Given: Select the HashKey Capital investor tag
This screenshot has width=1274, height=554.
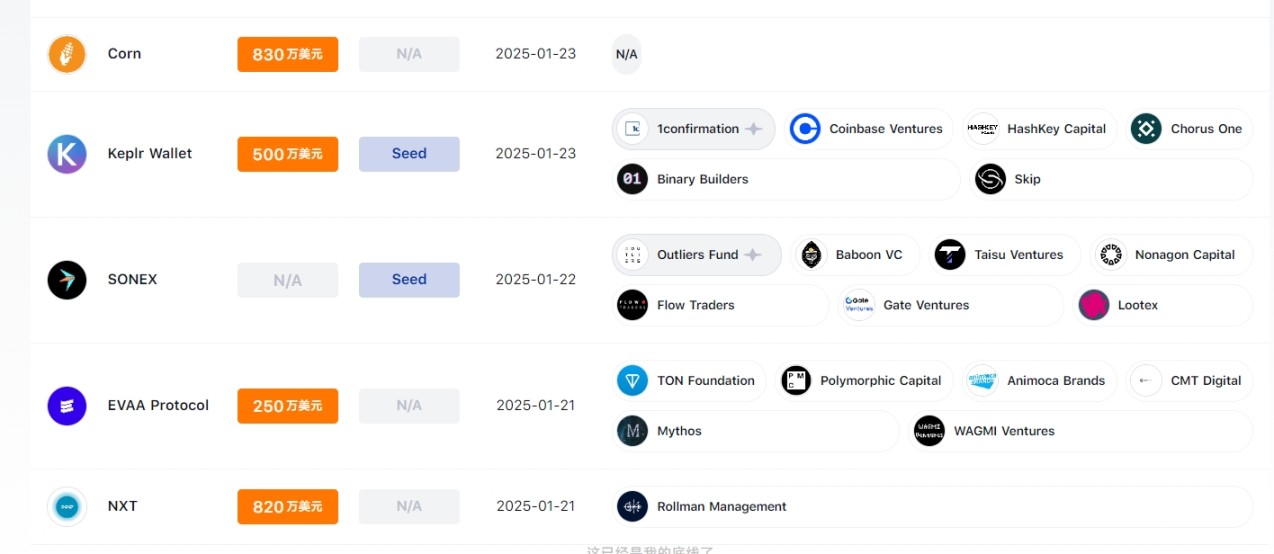Looking at the screenshot, I should [1040, 129].
